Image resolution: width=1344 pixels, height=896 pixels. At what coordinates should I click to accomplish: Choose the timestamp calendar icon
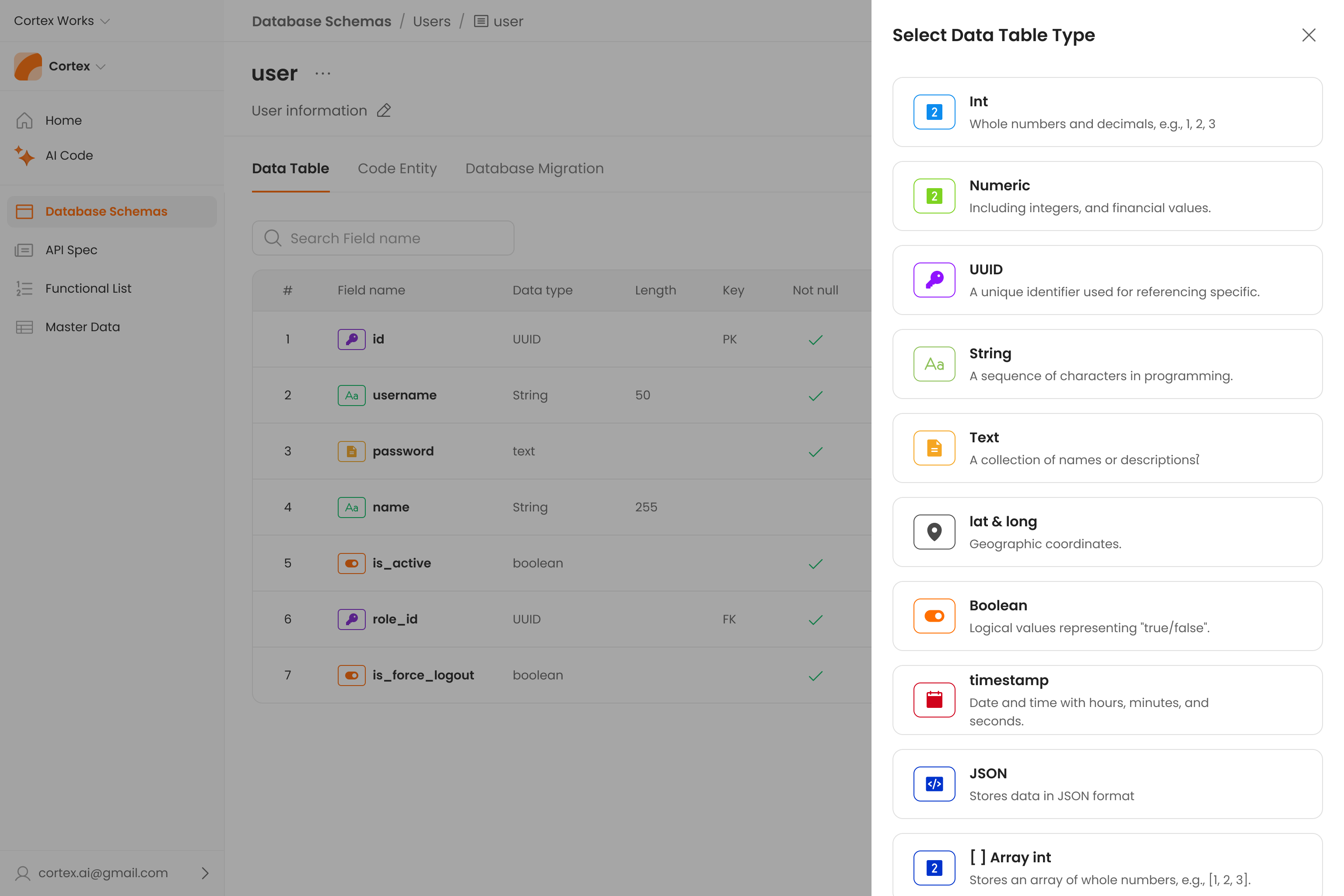[934, 700]
